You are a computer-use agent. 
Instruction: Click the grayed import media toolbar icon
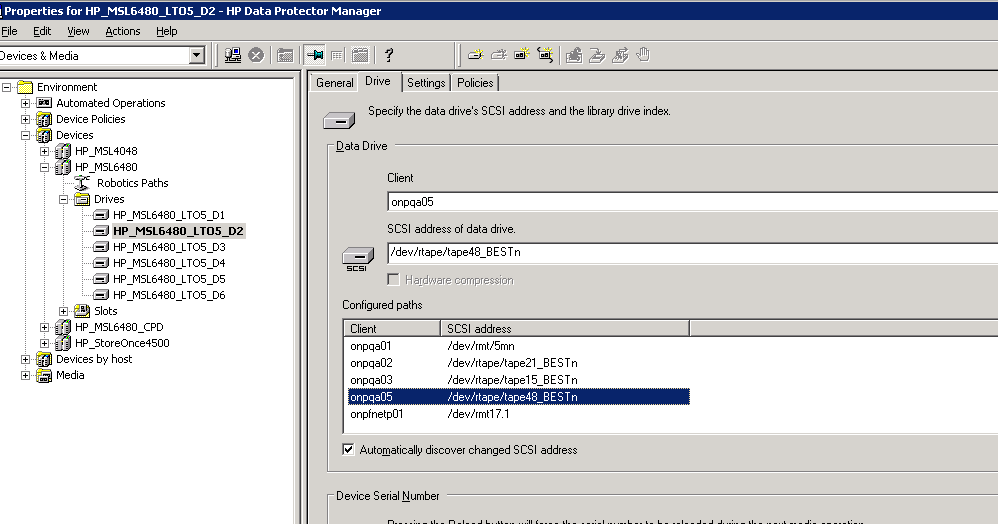[574, 55]
